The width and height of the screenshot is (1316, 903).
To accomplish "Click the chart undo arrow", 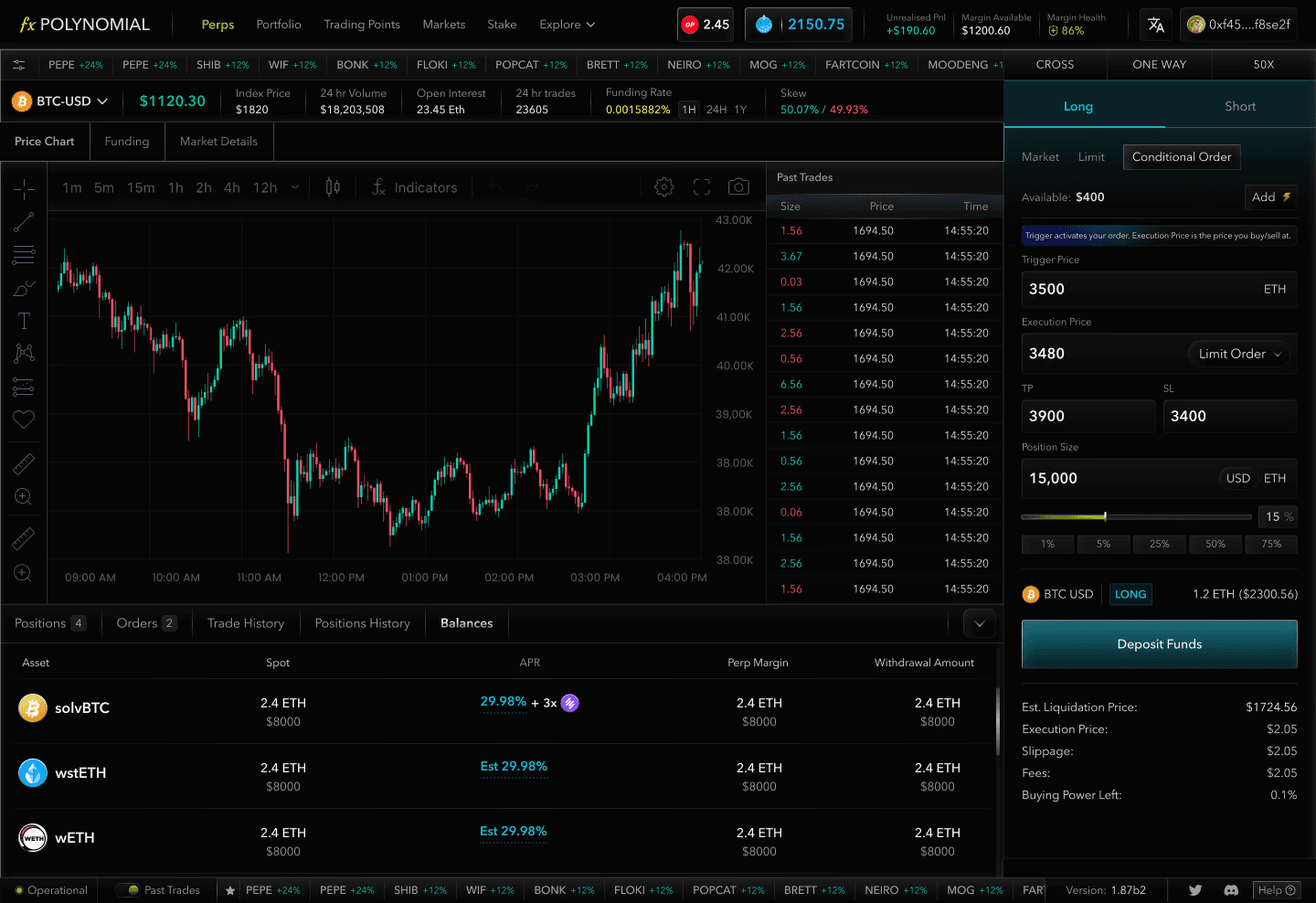I will (494, 187).
